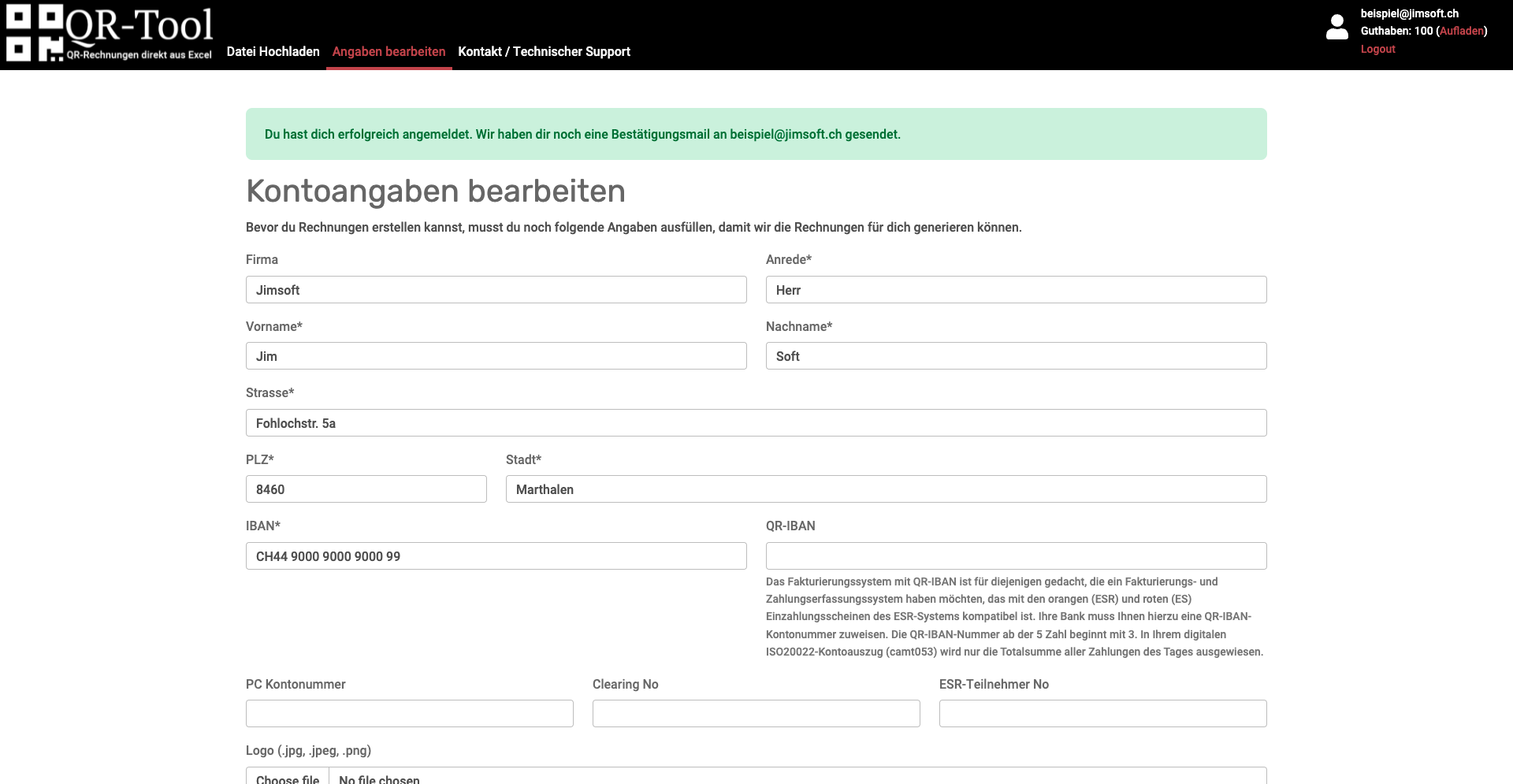Focus the PC Kontonummer field
Image resolution: width=1513 pixels, height=784 pixels.
click(409, 714)
